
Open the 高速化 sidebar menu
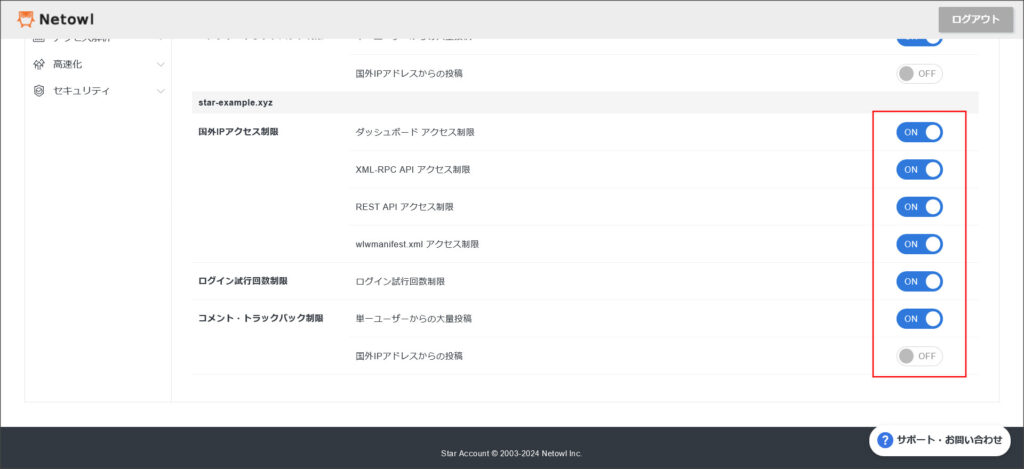coord(99,65)
